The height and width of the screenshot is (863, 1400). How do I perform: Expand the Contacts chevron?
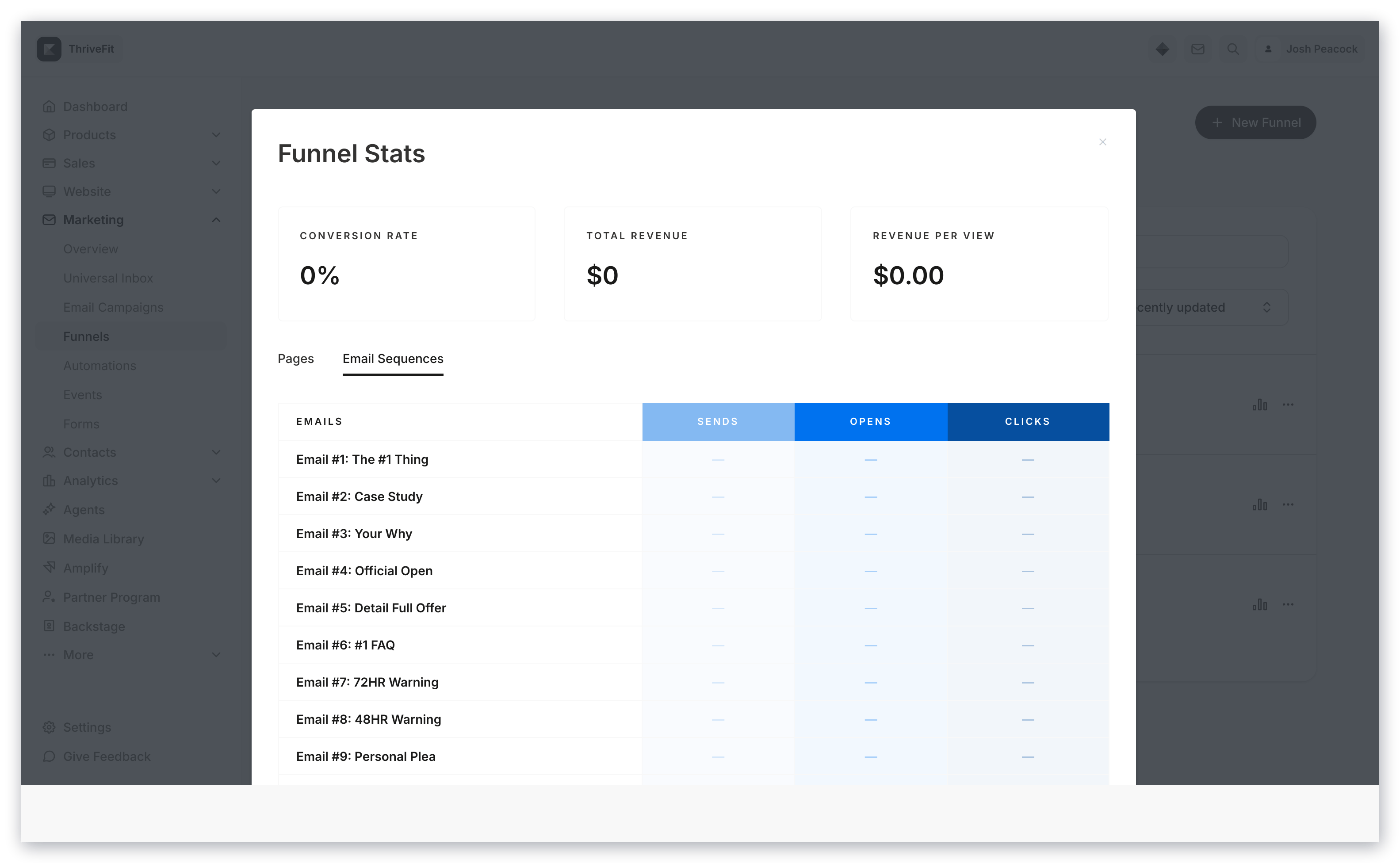tap(216, 452)
